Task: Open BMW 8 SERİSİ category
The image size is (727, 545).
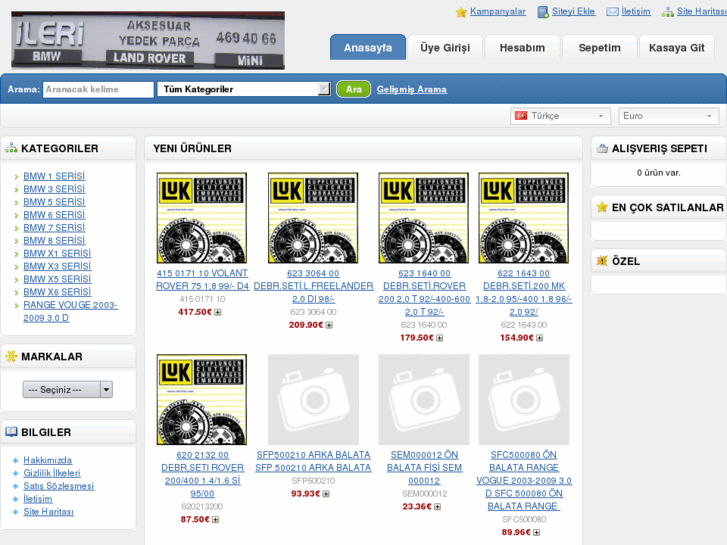Action: [54, 241]
